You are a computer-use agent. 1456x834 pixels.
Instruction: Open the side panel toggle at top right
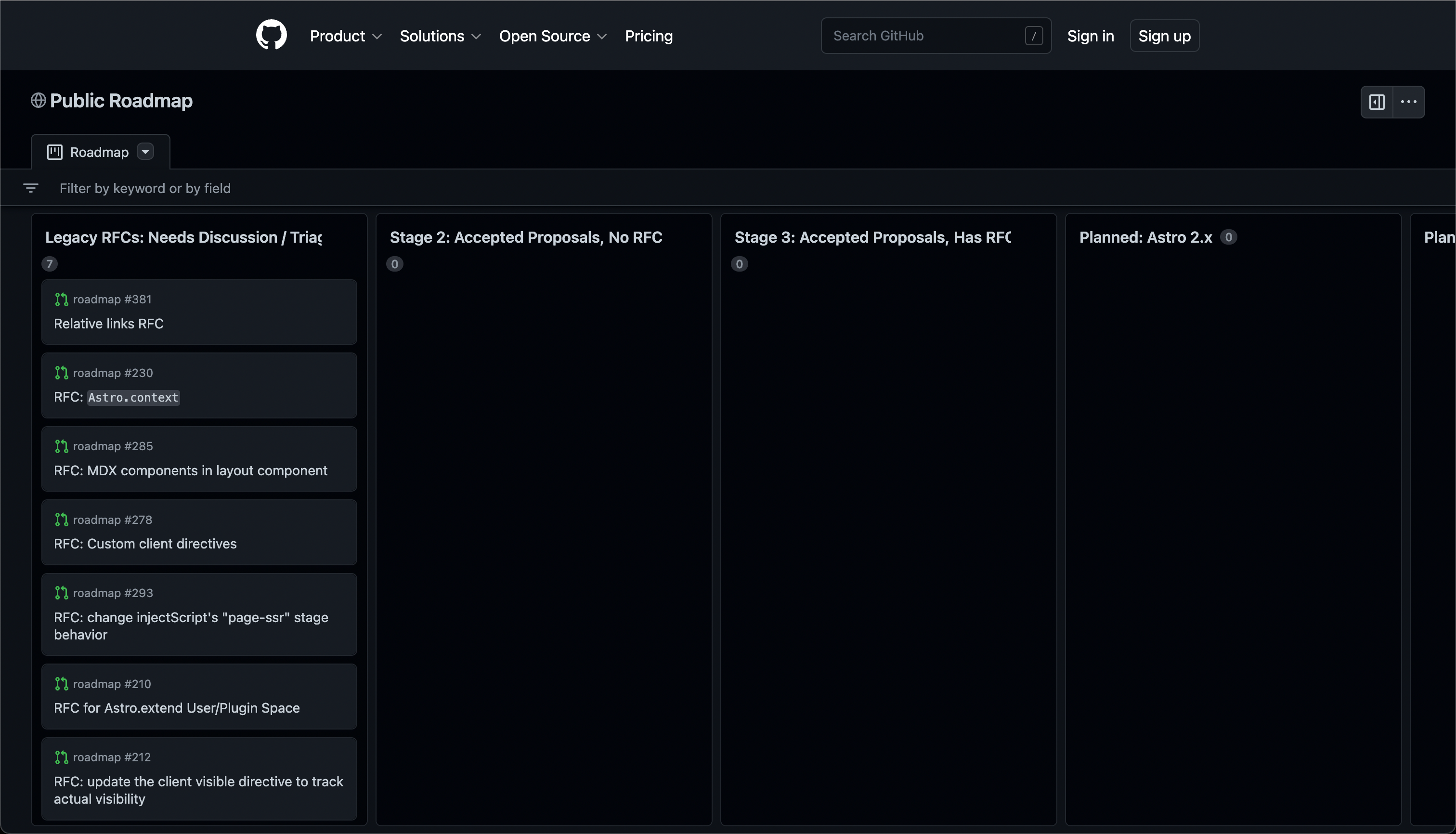click(x=1377, y=102)
